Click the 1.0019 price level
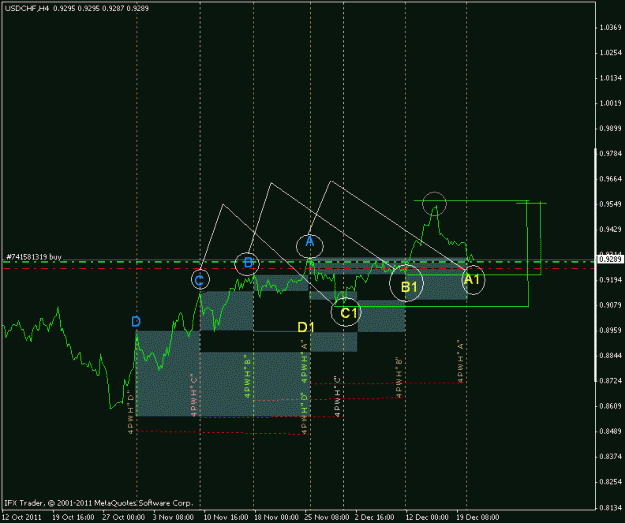Viewport: 625px width, 523px height. [x=610, y=103]
